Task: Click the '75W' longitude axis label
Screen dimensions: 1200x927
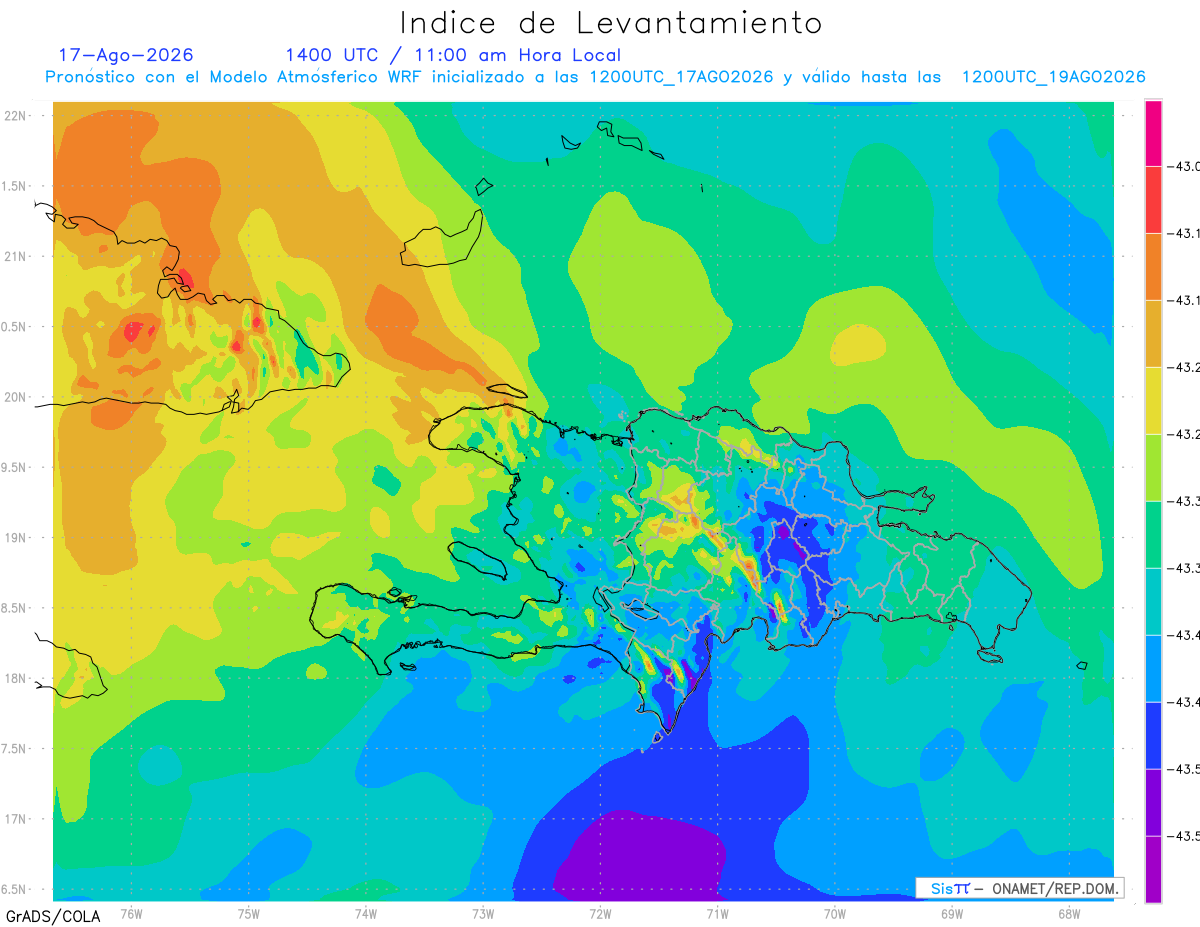Action: pos(249,913)
